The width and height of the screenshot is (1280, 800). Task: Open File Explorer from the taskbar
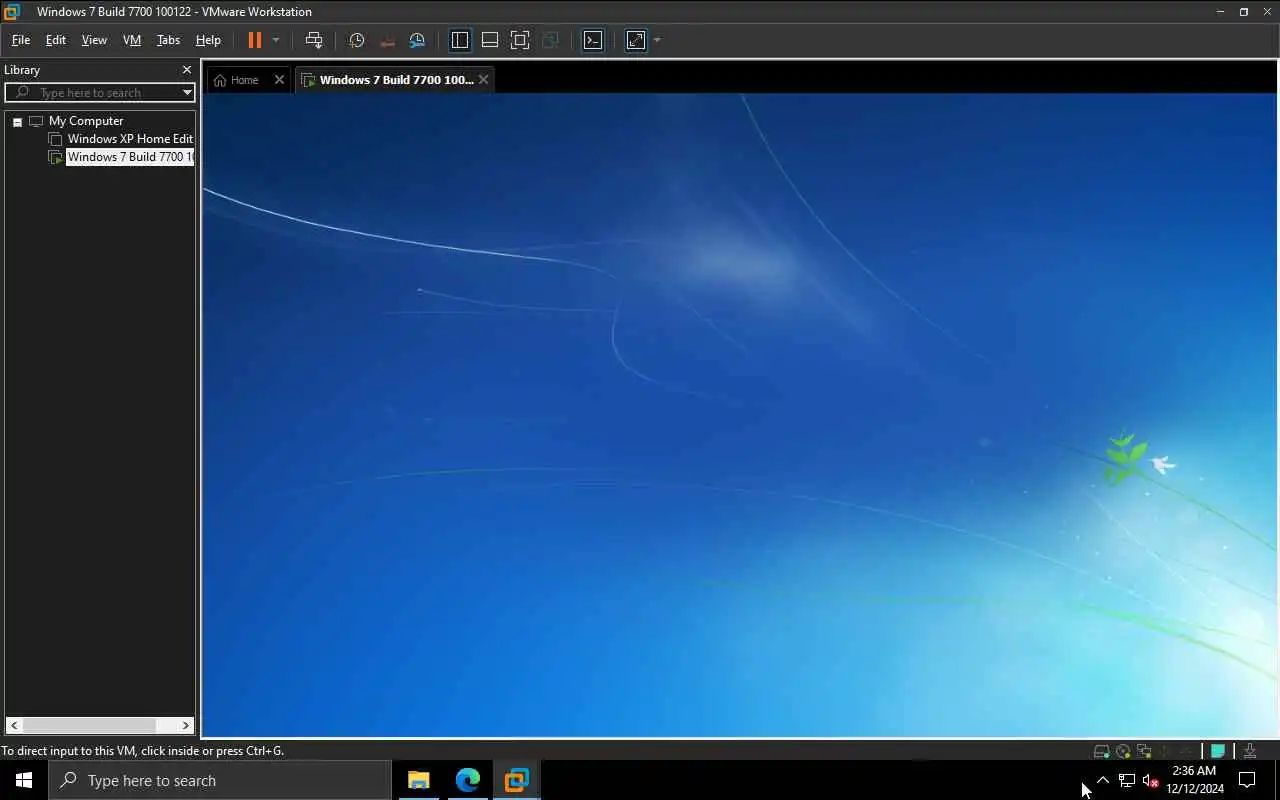(419, 780)
